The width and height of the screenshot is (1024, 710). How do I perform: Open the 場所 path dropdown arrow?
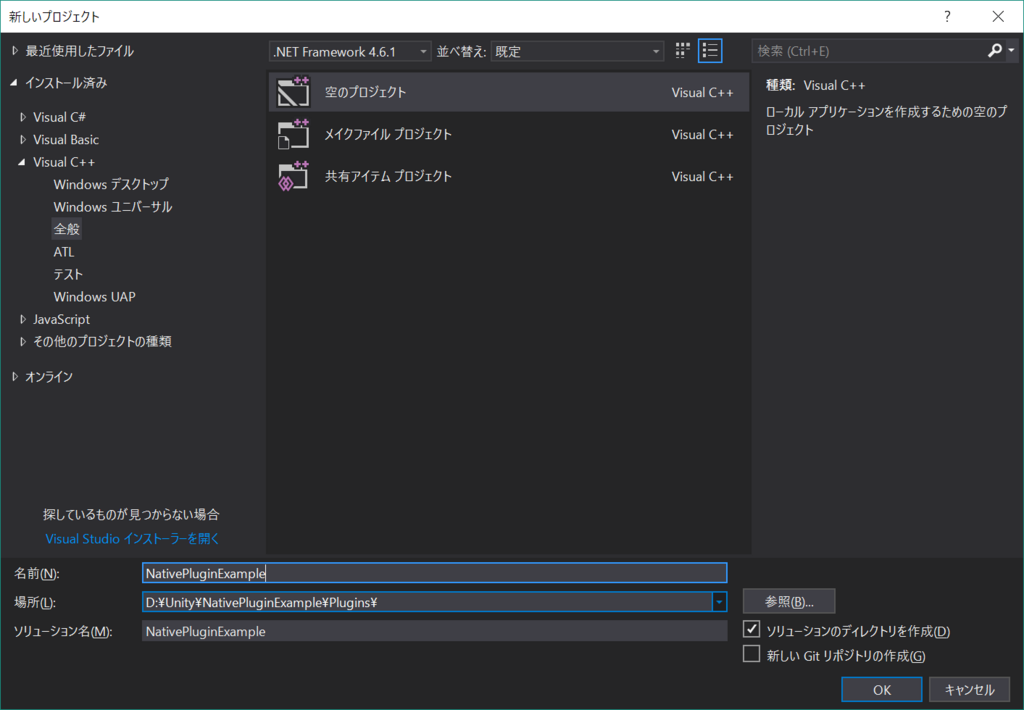coord(719,602)
